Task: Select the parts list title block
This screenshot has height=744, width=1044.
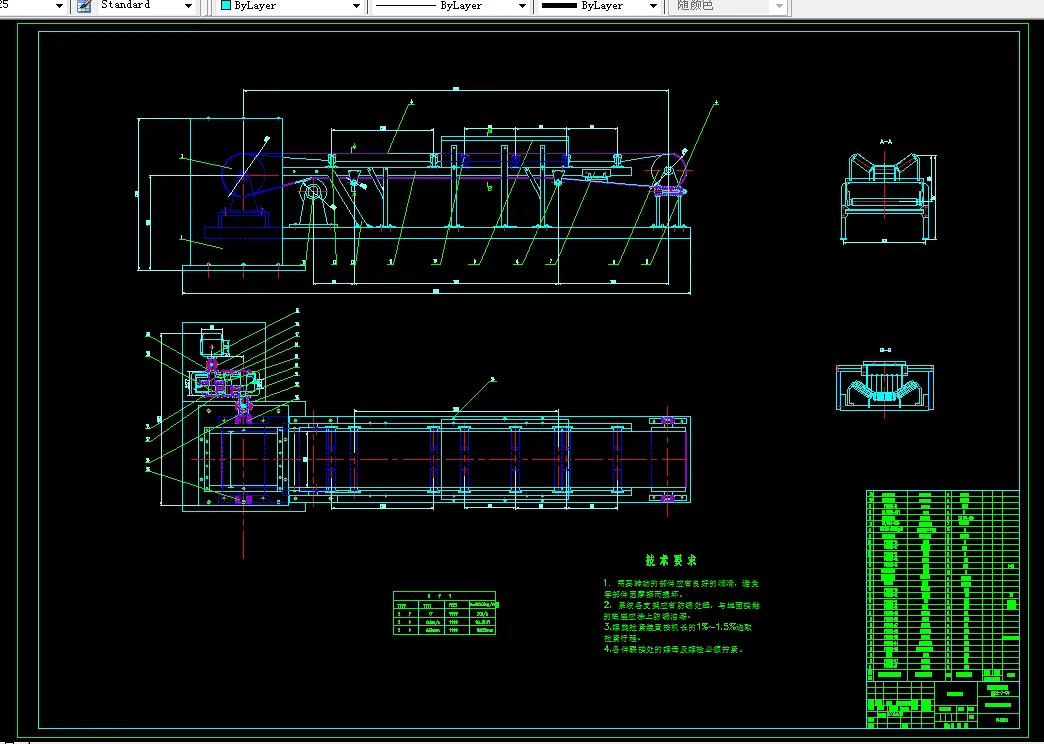Action: pyautogui.click(x=943, y=609)
